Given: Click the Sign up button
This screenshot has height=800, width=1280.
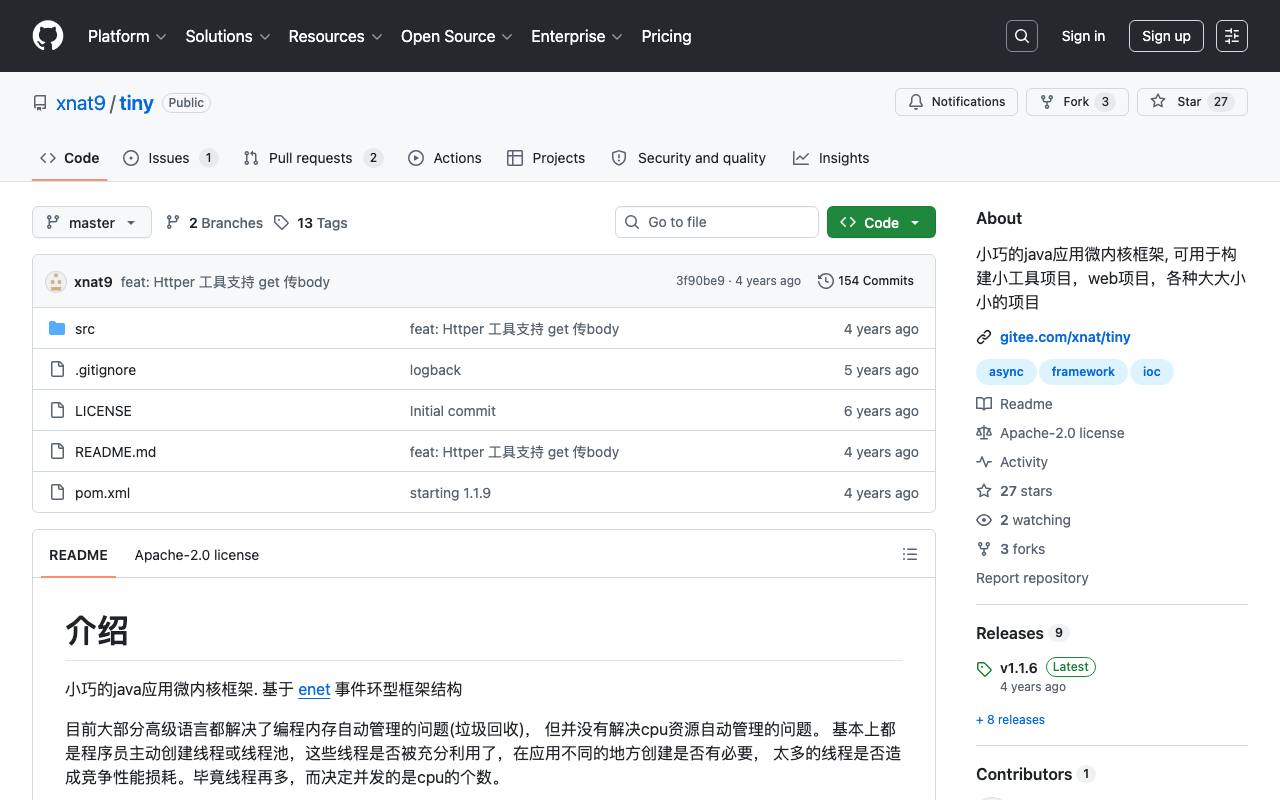Looking at the screenshot, I should click(x=1166, y=36).
